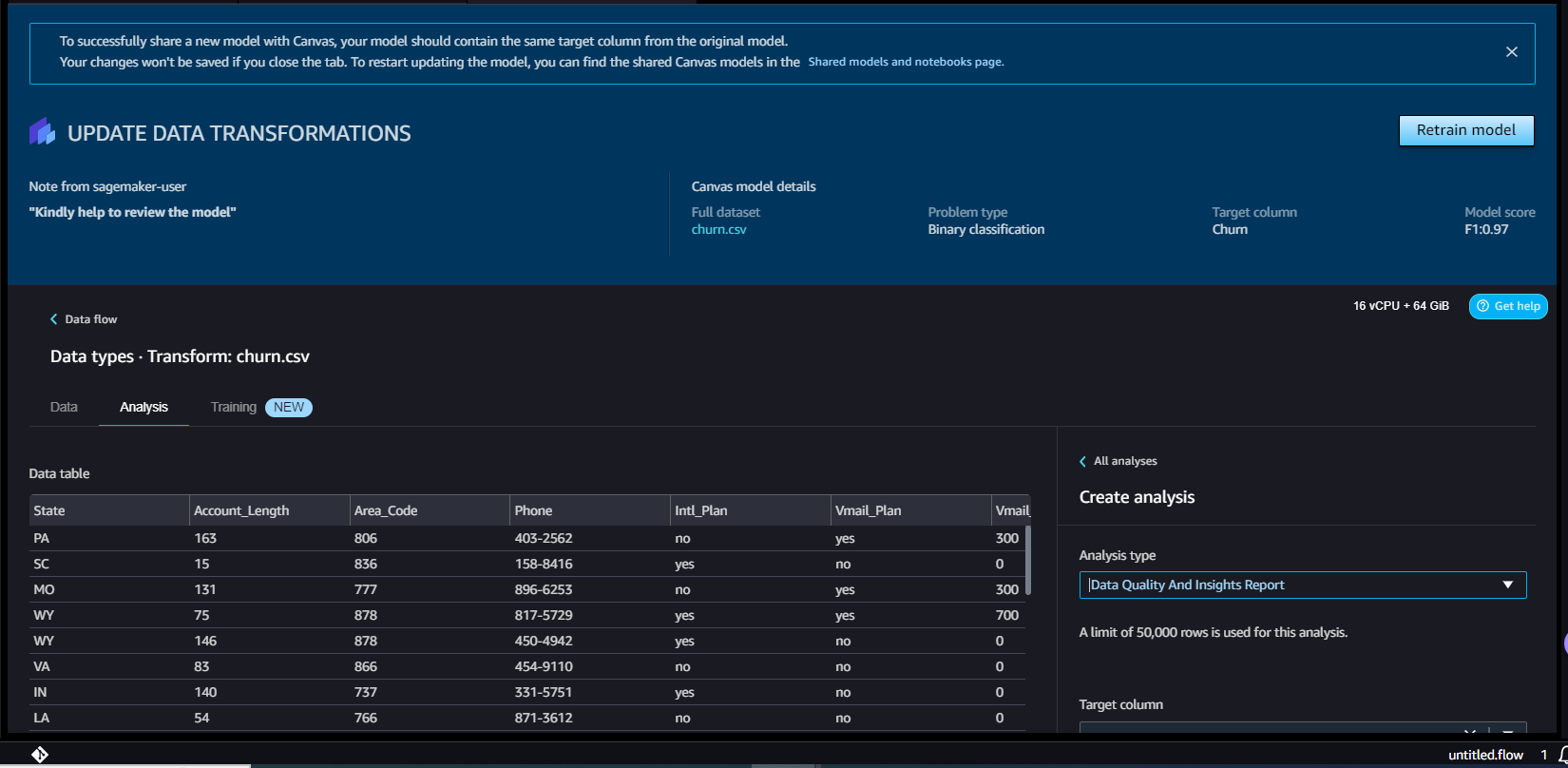Return to All analyses list
1568x768 pixels.
click(1119, 461)
